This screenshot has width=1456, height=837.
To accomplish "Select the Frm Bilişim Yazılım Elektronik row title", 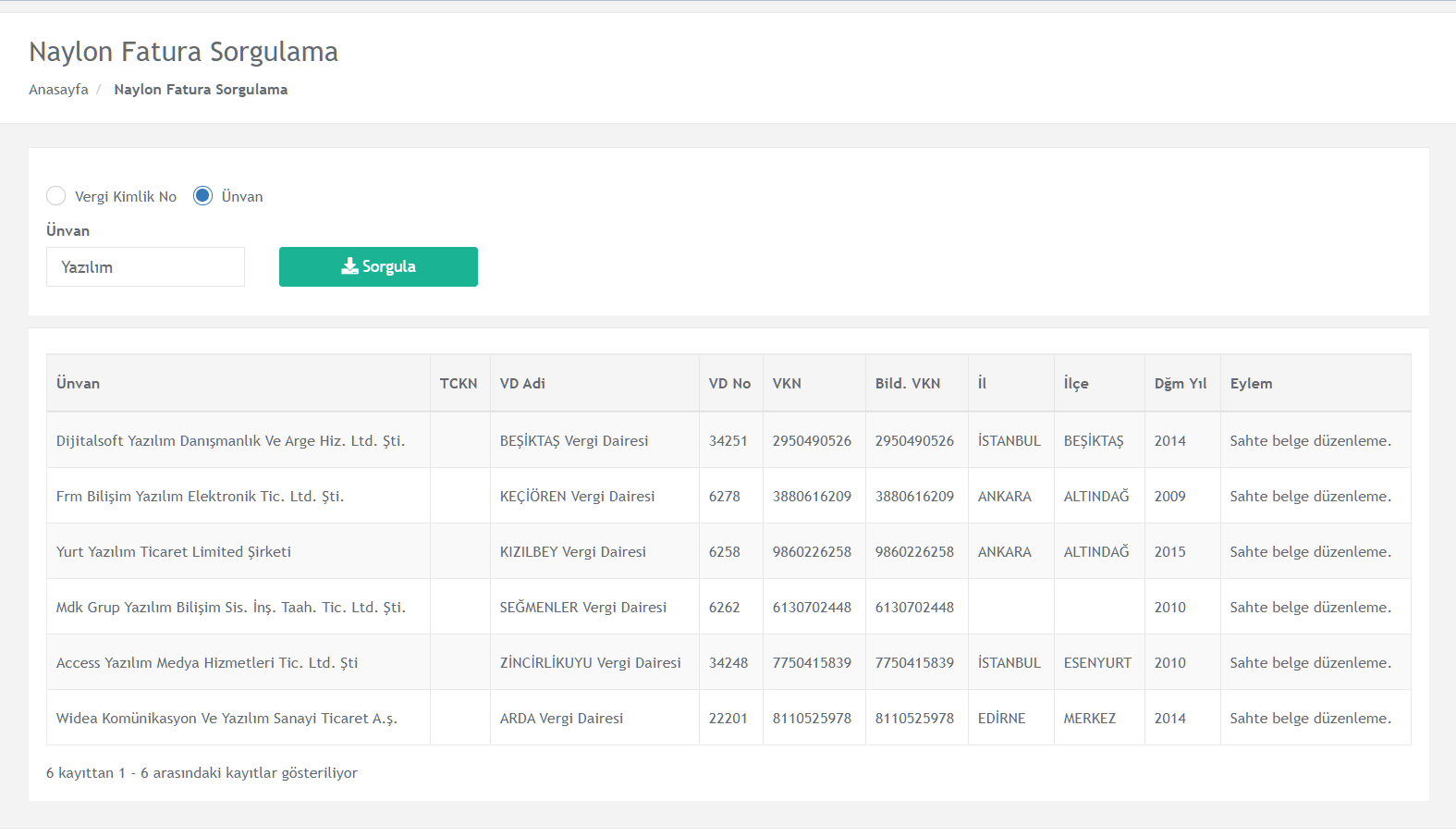I will pos(200,497).
